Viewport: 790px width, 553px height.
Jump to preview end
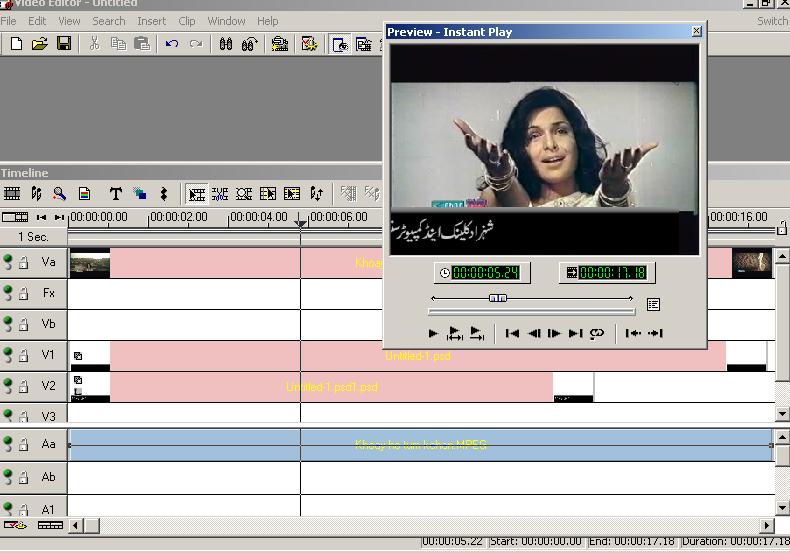(x=575, y=333)
